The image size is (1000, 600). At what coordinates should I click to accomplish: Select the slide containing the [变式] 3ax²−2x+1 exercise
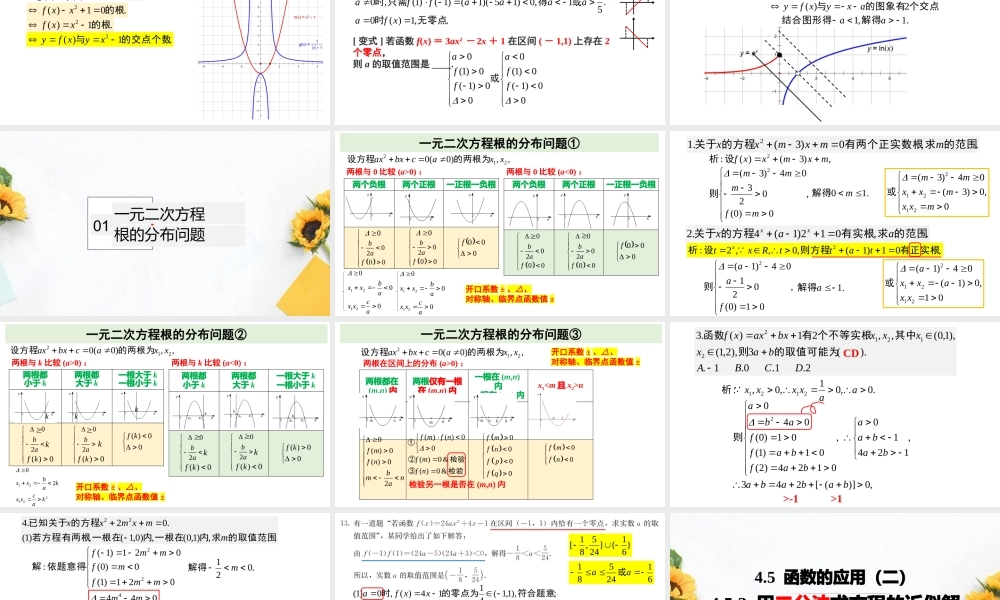[x=499, y=62]
